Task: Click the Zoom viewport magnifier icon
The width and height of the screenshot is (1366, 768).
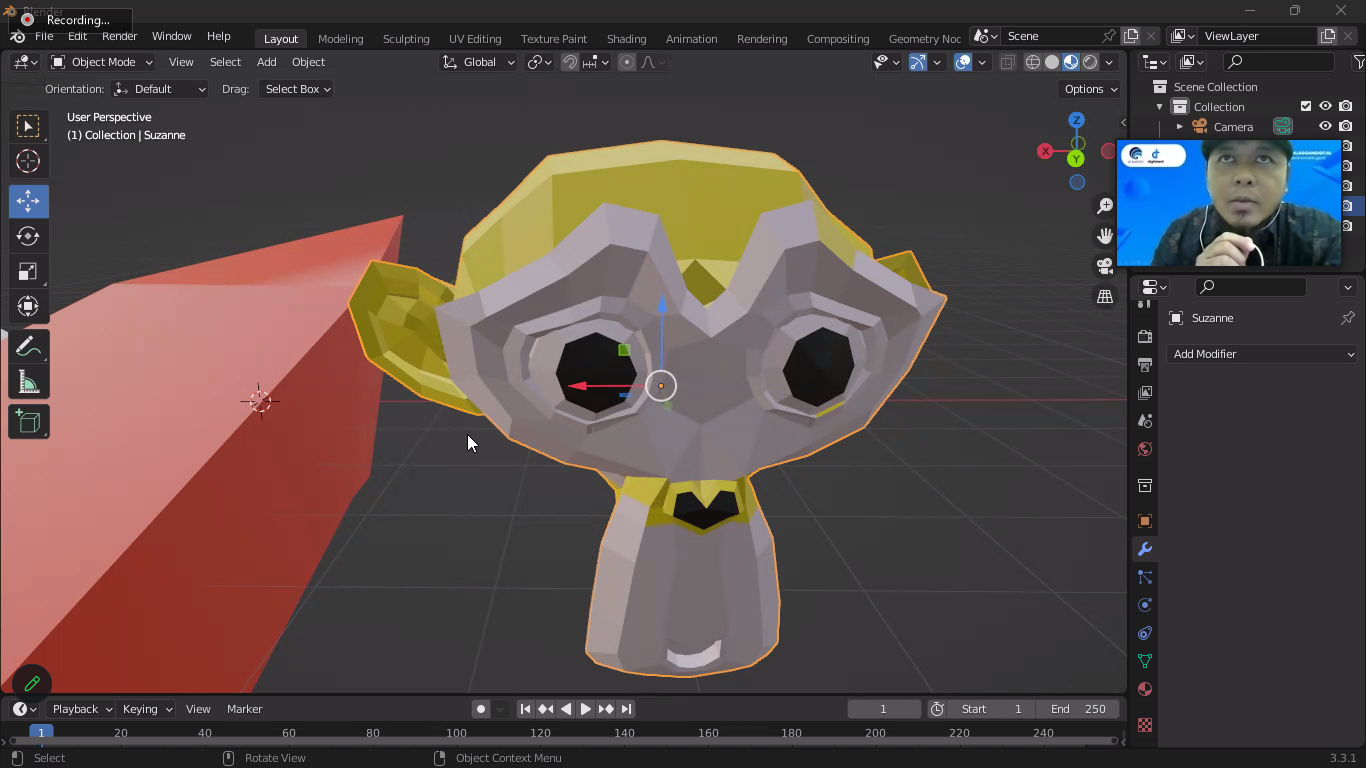Action: click(1105, 206)
